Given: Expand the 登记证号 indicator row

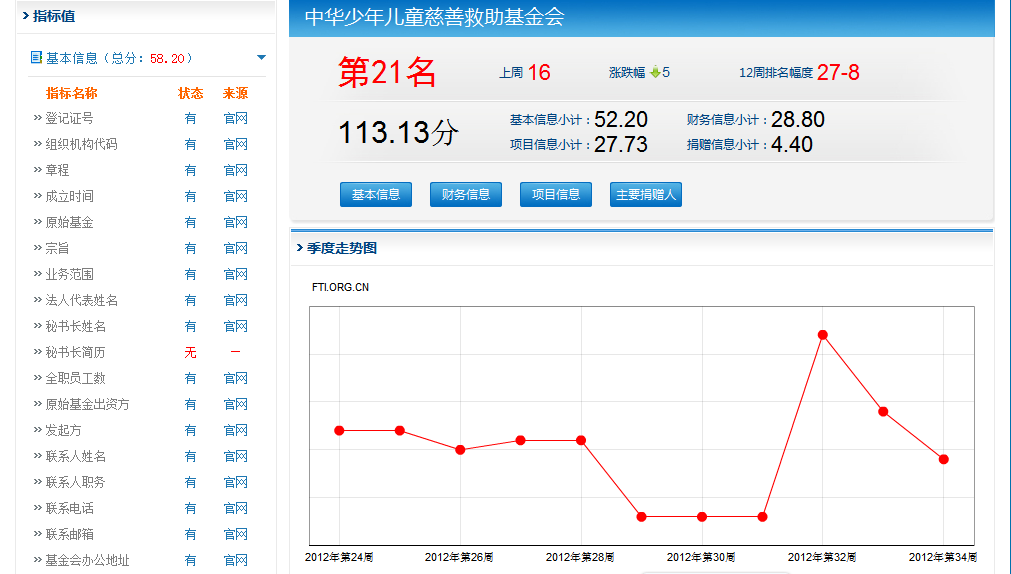Looking at the screenshot, I should click(x=63, y=118).
